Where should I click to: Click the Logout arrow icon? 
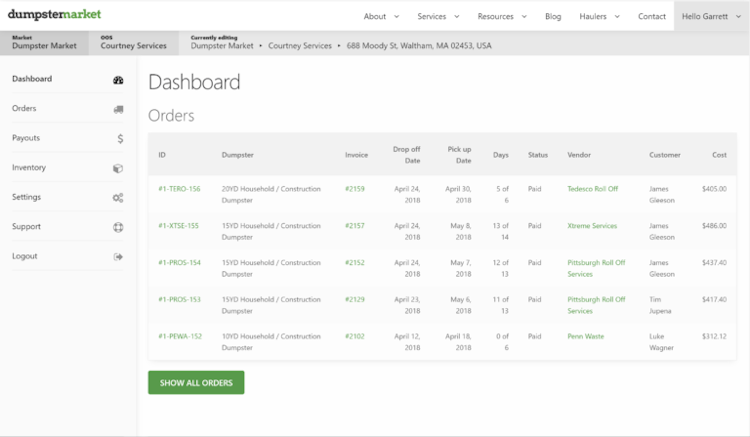click(x=118, y=257)
